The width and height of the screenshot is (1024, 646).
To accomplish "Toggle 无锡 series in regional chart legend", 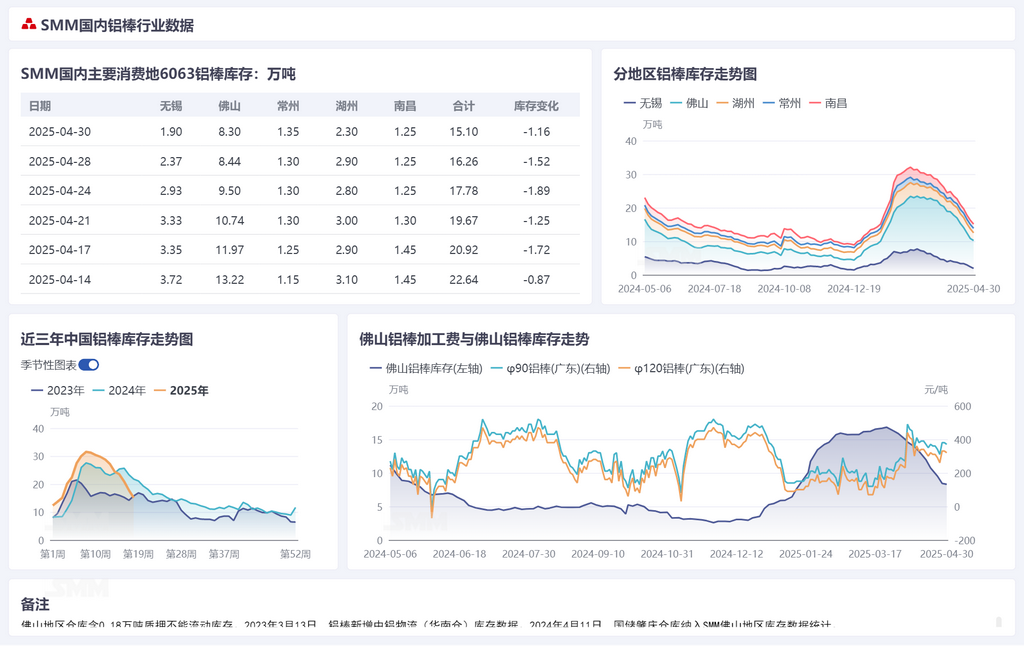I will (643, 103).
